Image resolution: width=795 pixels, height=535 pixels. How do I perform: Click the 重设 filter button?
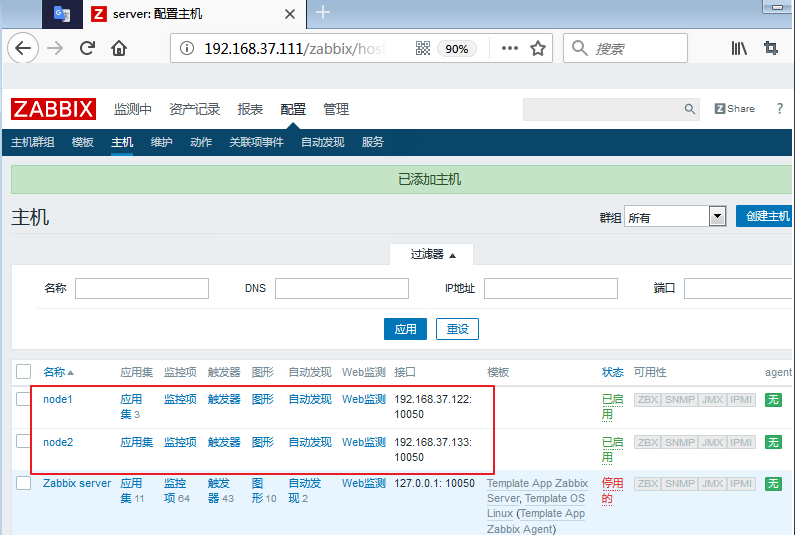pyautogui.click(x=457, y=329)
